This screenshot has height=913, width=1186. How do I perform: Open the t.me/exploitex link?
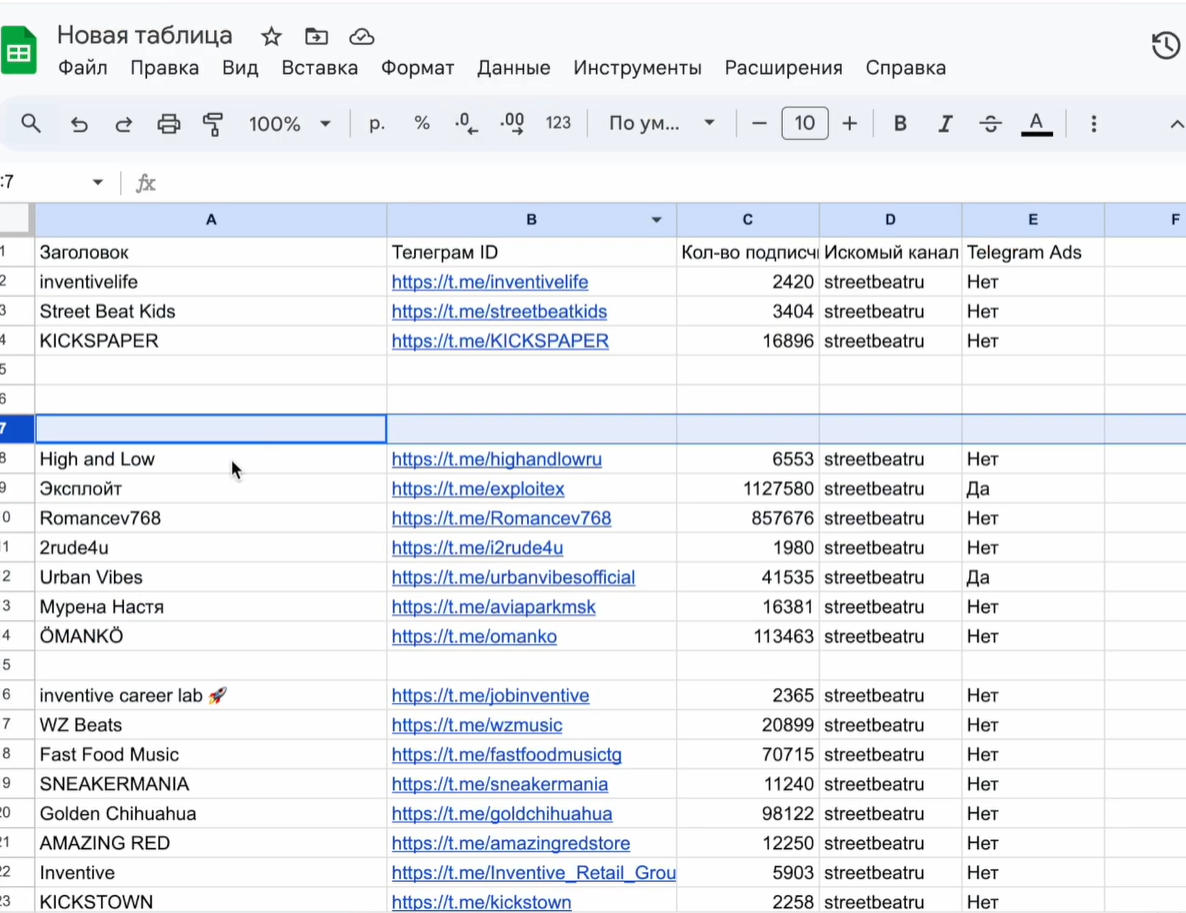[478, 489]
